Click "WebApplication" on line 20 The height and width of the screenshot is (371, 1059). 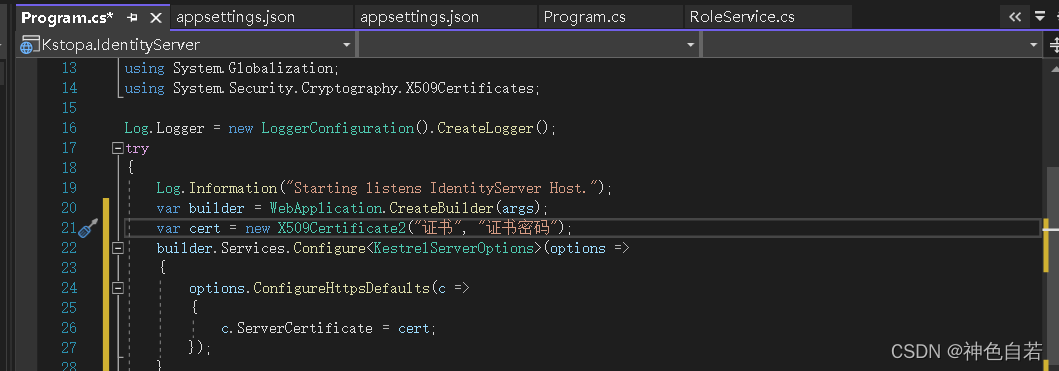[x=326, y=208]
